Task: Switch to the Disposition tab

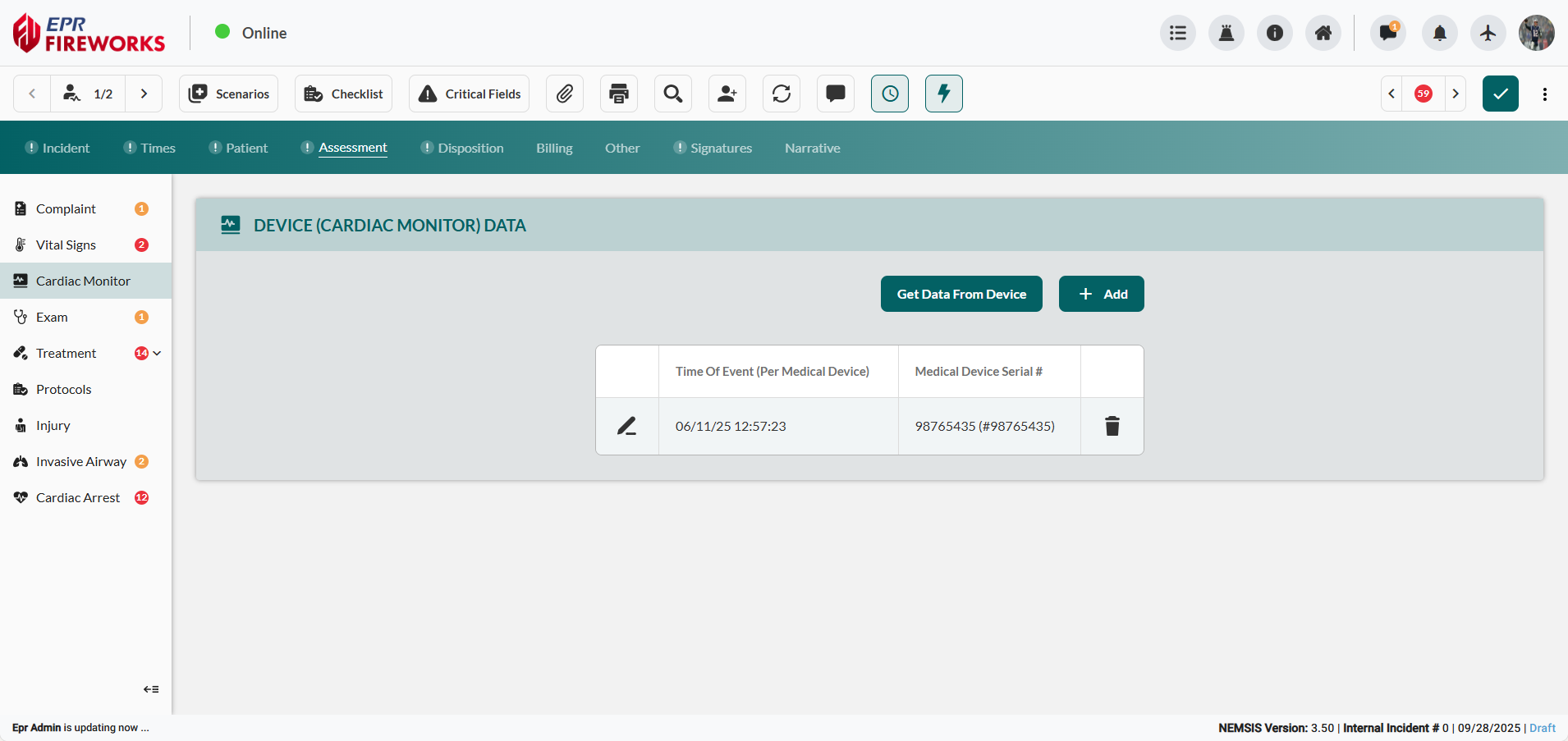Action: (x=470, y=148)
